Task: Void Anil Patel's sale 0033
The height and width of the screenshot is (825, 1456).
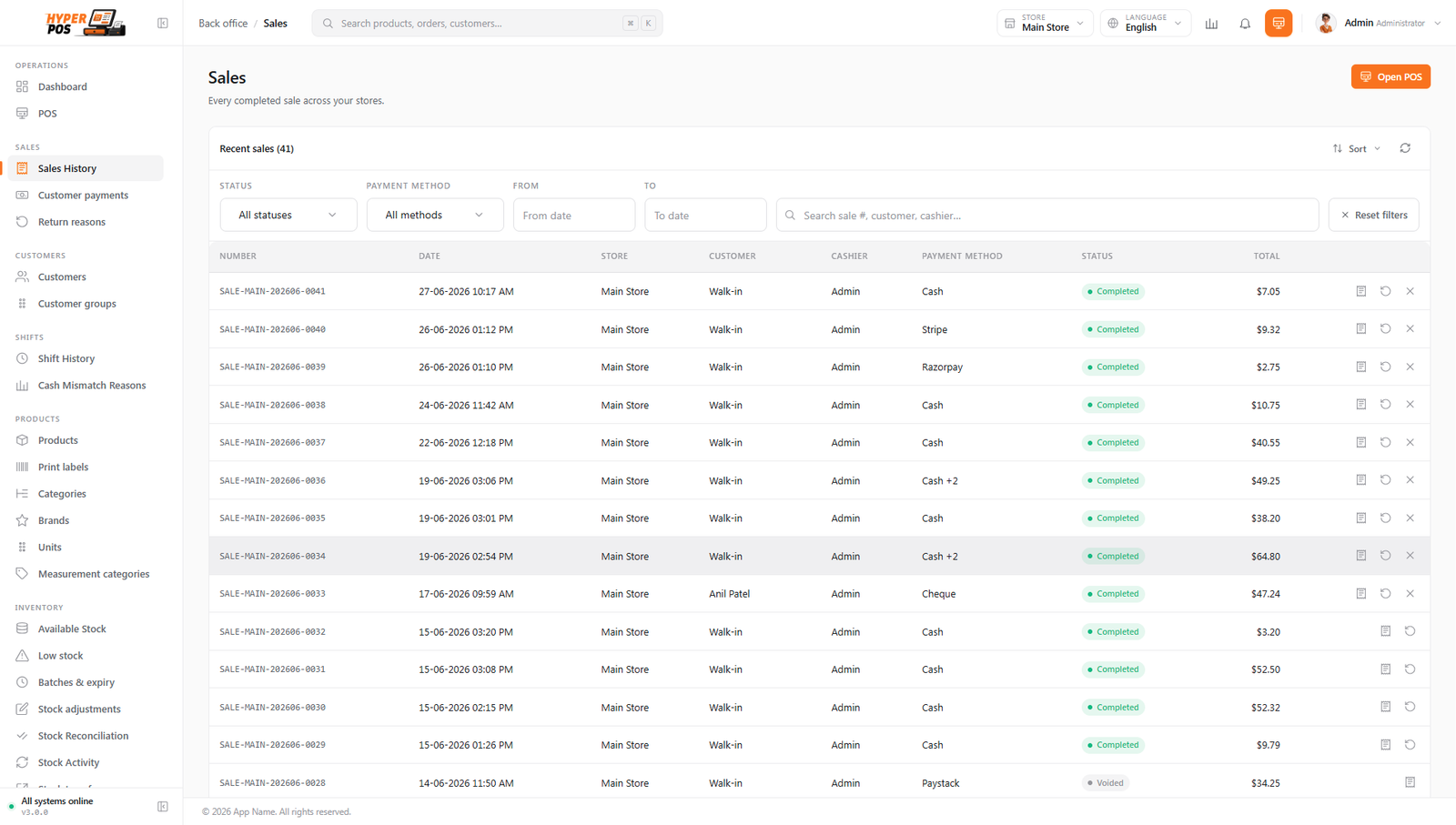Action: pyautogui.click(x=1410, y=593)
